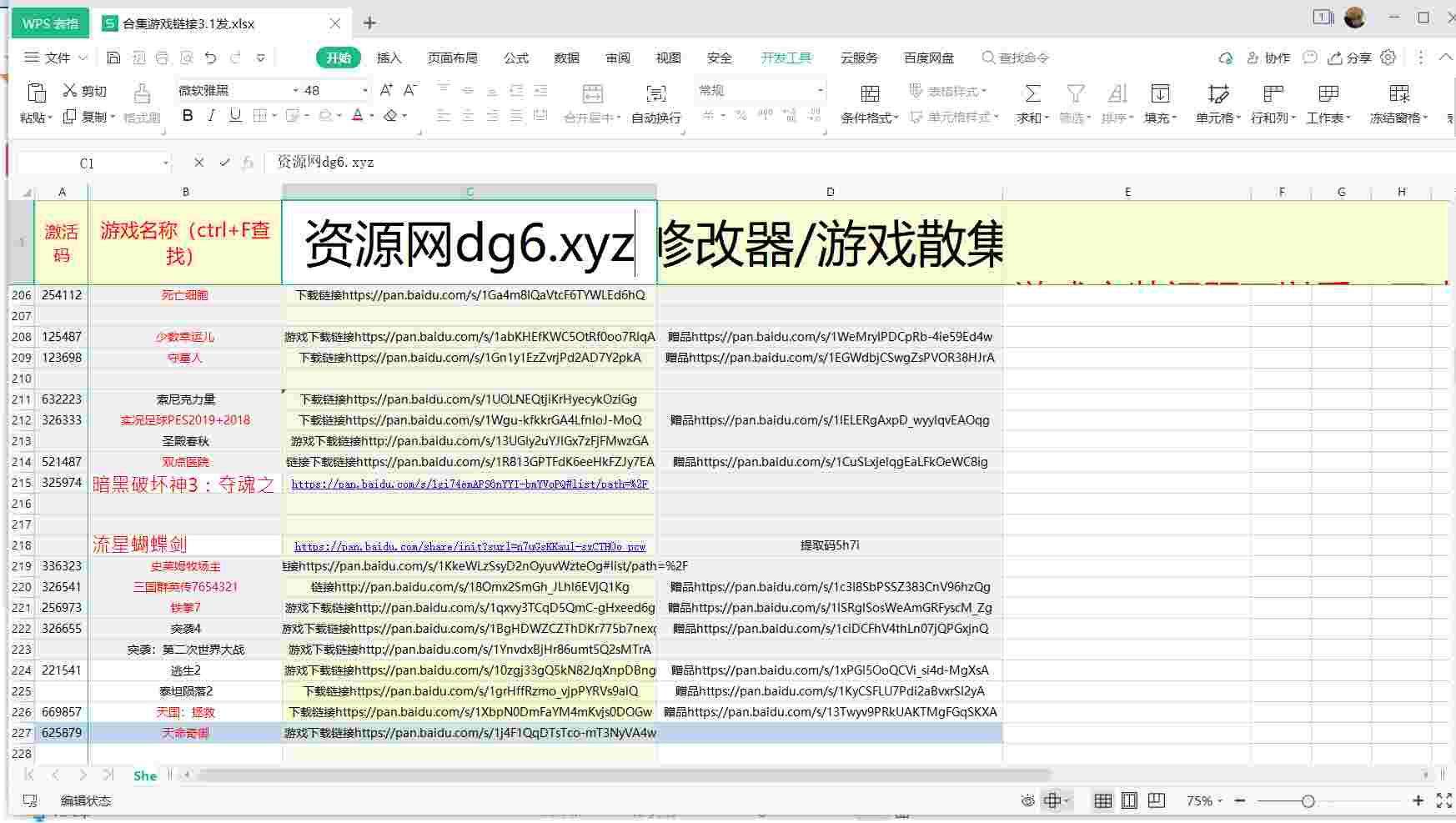Viewport: 1456px width, 823px height.
Task: Open the blue Baidu link in row 215
Action: [469, 484]
